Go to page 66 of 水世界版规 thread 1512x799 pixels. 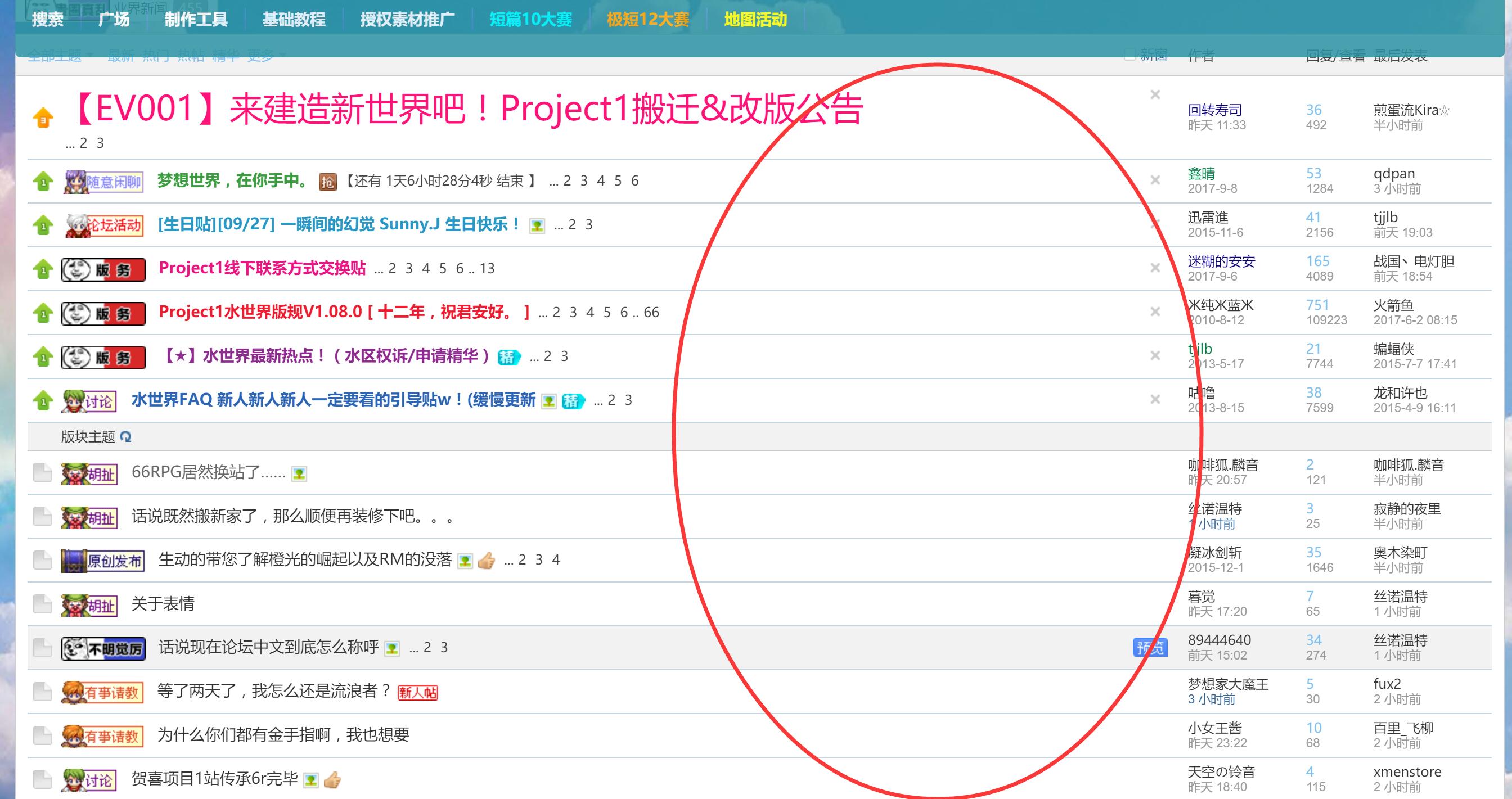[651, 313]
